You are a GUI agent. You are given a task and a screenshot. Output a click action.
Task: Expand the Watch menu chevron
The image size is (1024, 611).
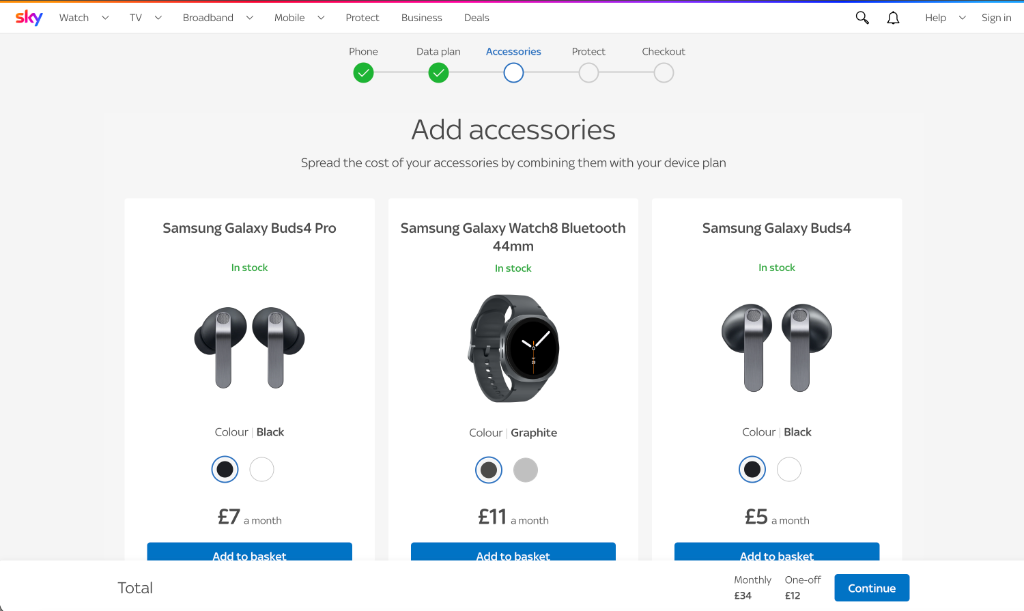[x=105, y=18]
